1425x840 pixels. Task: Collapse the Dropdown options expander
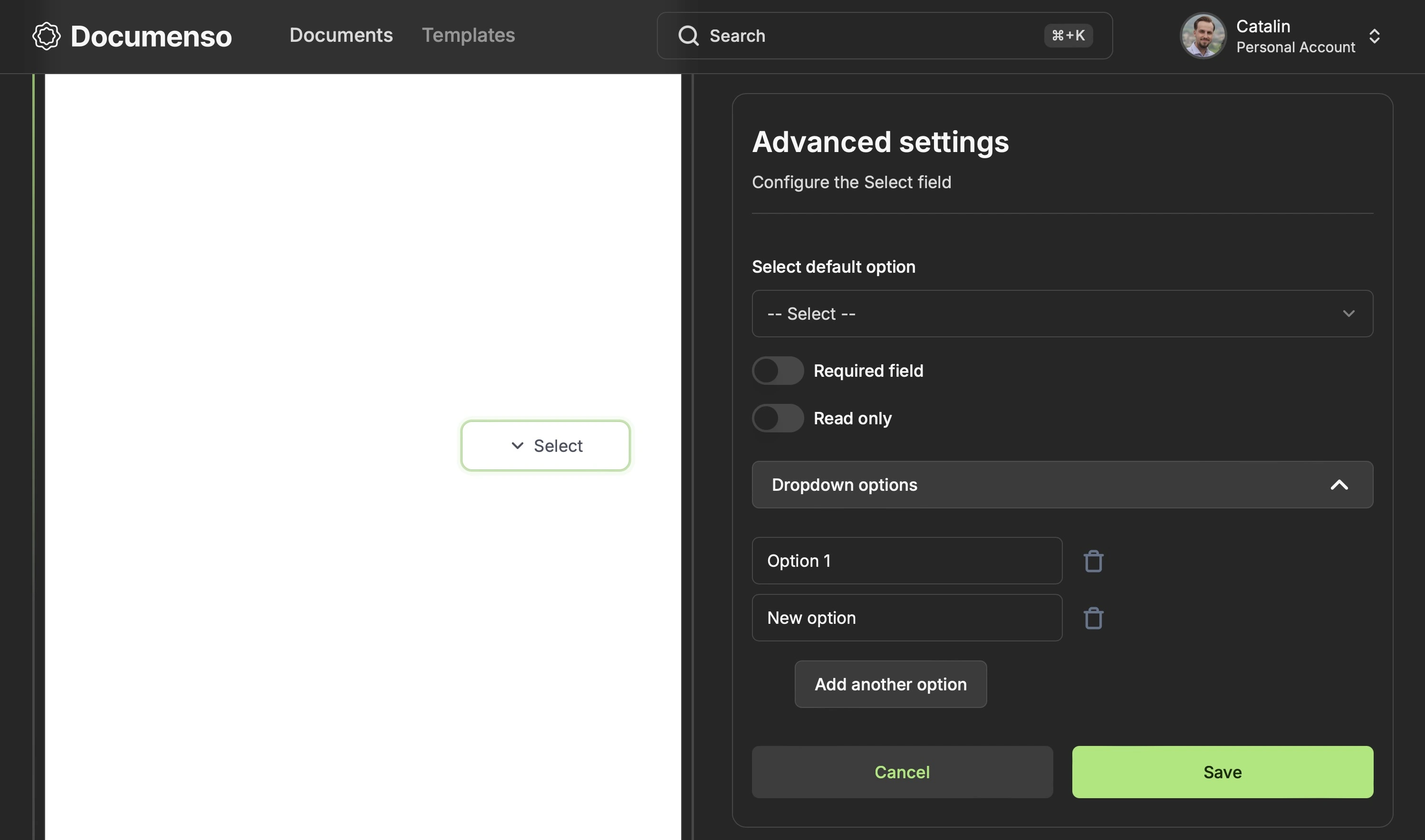coord(1340,484)
